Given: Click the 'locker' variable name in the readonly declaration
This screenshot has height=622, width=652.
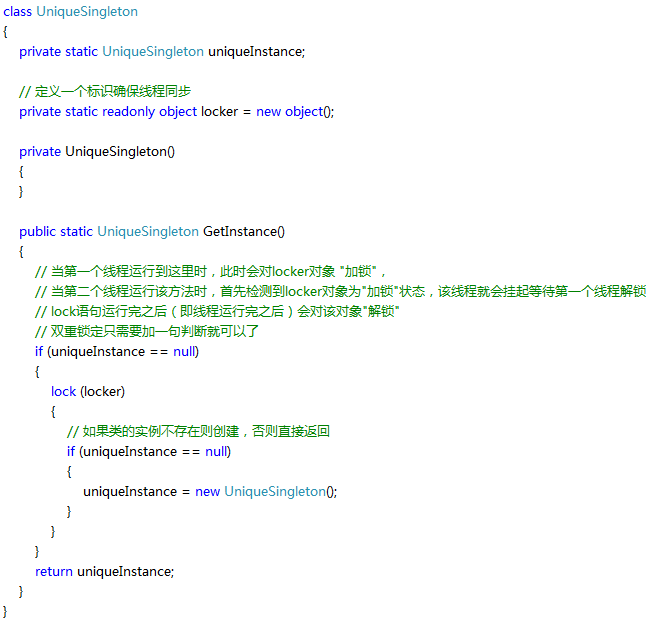Looking at the screenshot, I should [x=220, y=112].
